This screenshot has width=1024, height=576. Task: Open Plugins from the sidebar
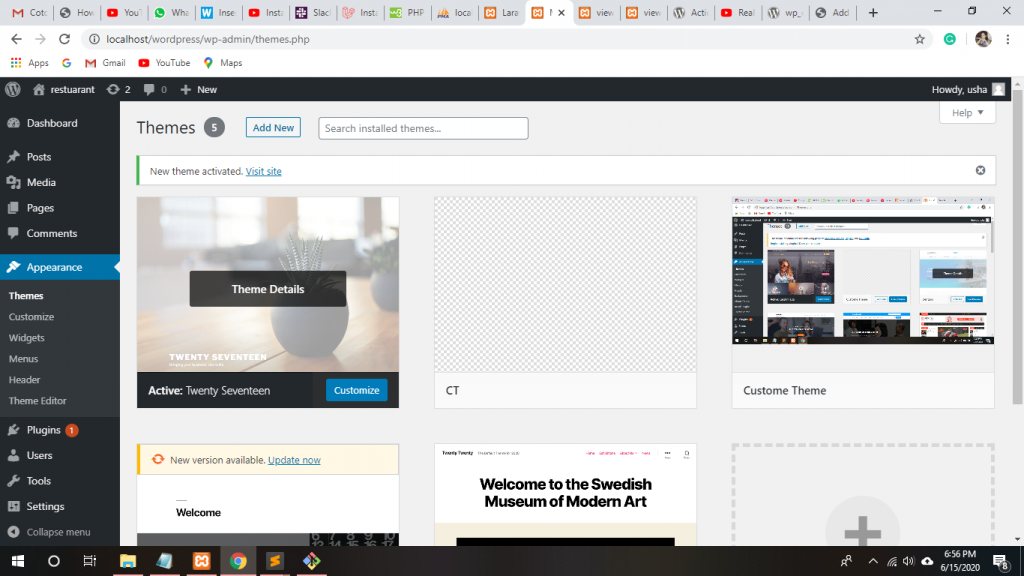click(x=44, y=430)
